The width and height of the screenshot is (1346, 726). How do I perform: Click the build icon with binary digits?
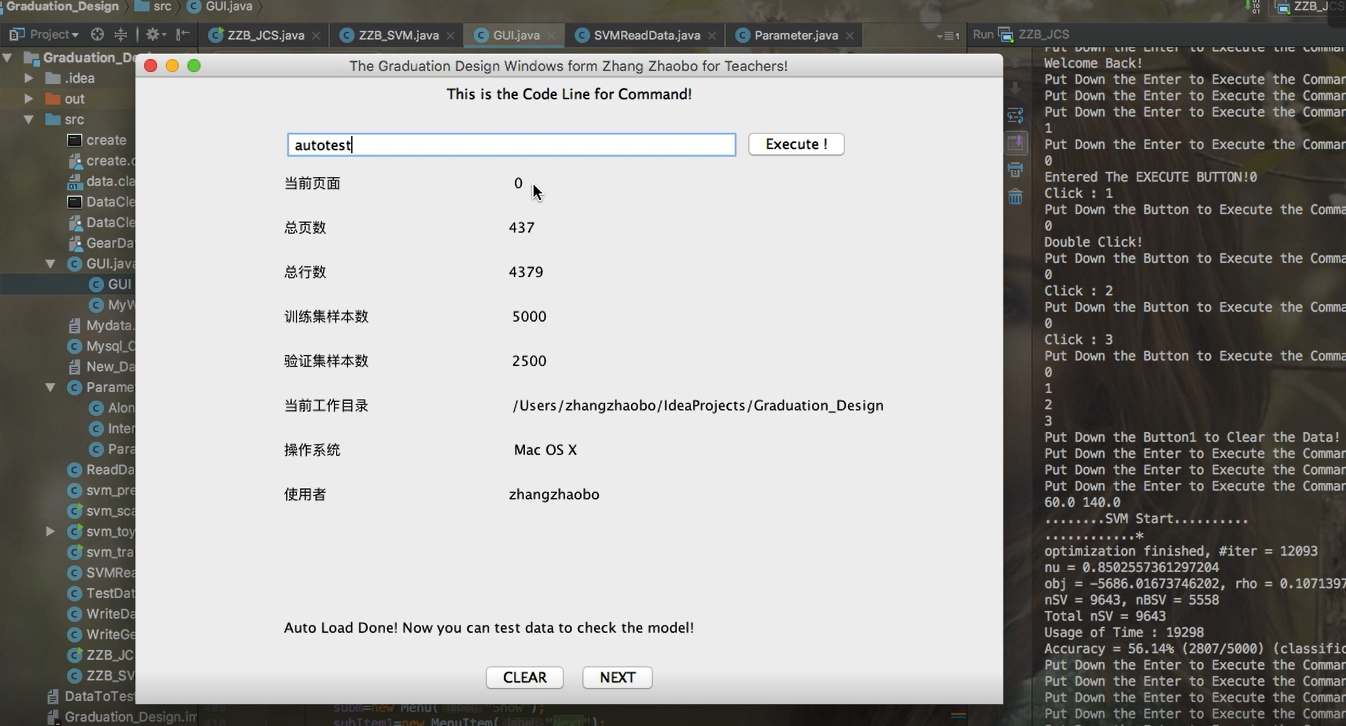click(1253, 6)
